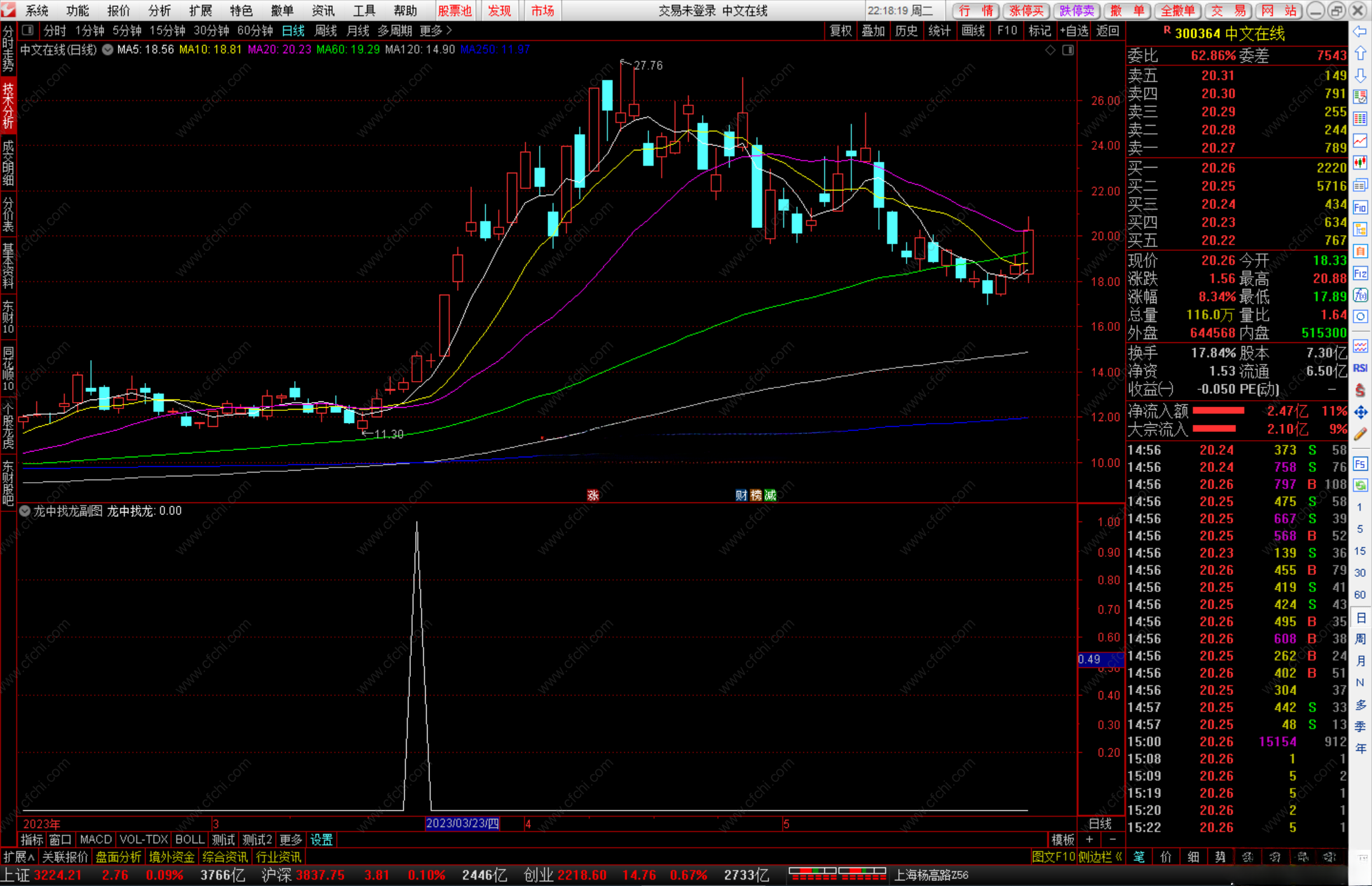
Task: Open the candlestick chart icon in sidebar
Action: [x=1360, y=163]
